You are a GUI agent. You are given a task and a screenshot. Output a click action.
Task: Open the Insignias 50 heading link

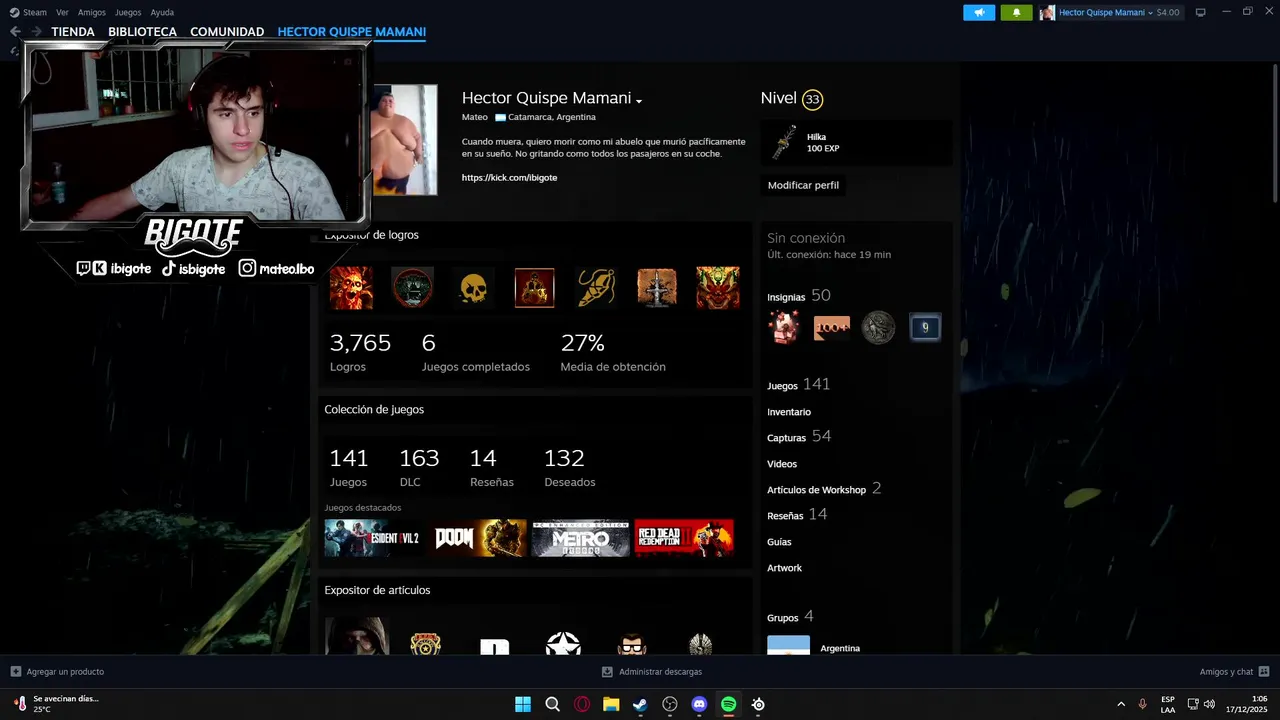[799, 296]
